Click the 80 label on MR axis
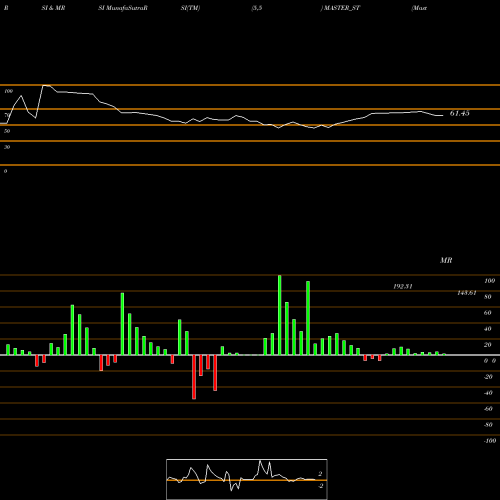 click(x=488, y=297)
